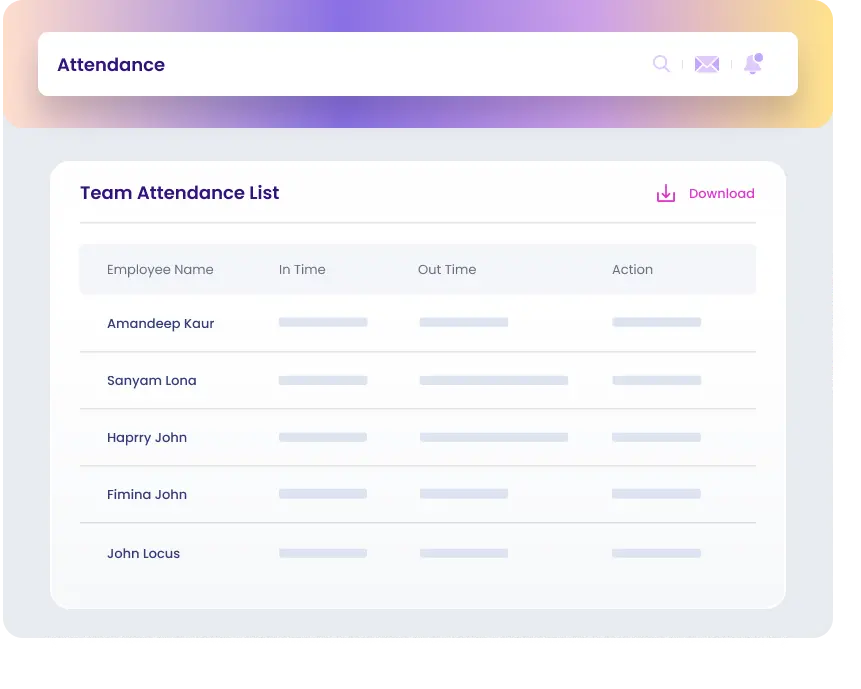The image size is (861, 689).
Task: Click the Download text link
Action: point(721,194)
